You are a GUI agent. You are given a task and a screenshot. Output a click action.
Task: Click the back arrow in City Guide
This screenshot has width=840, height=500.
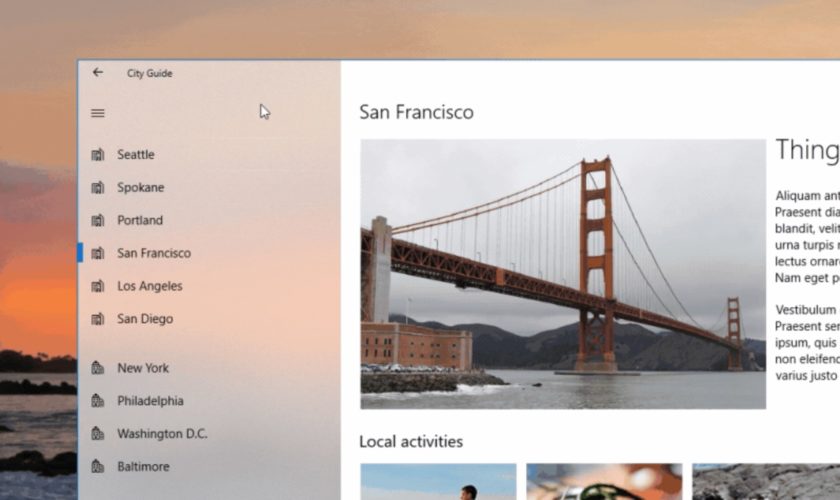[98, 72]
